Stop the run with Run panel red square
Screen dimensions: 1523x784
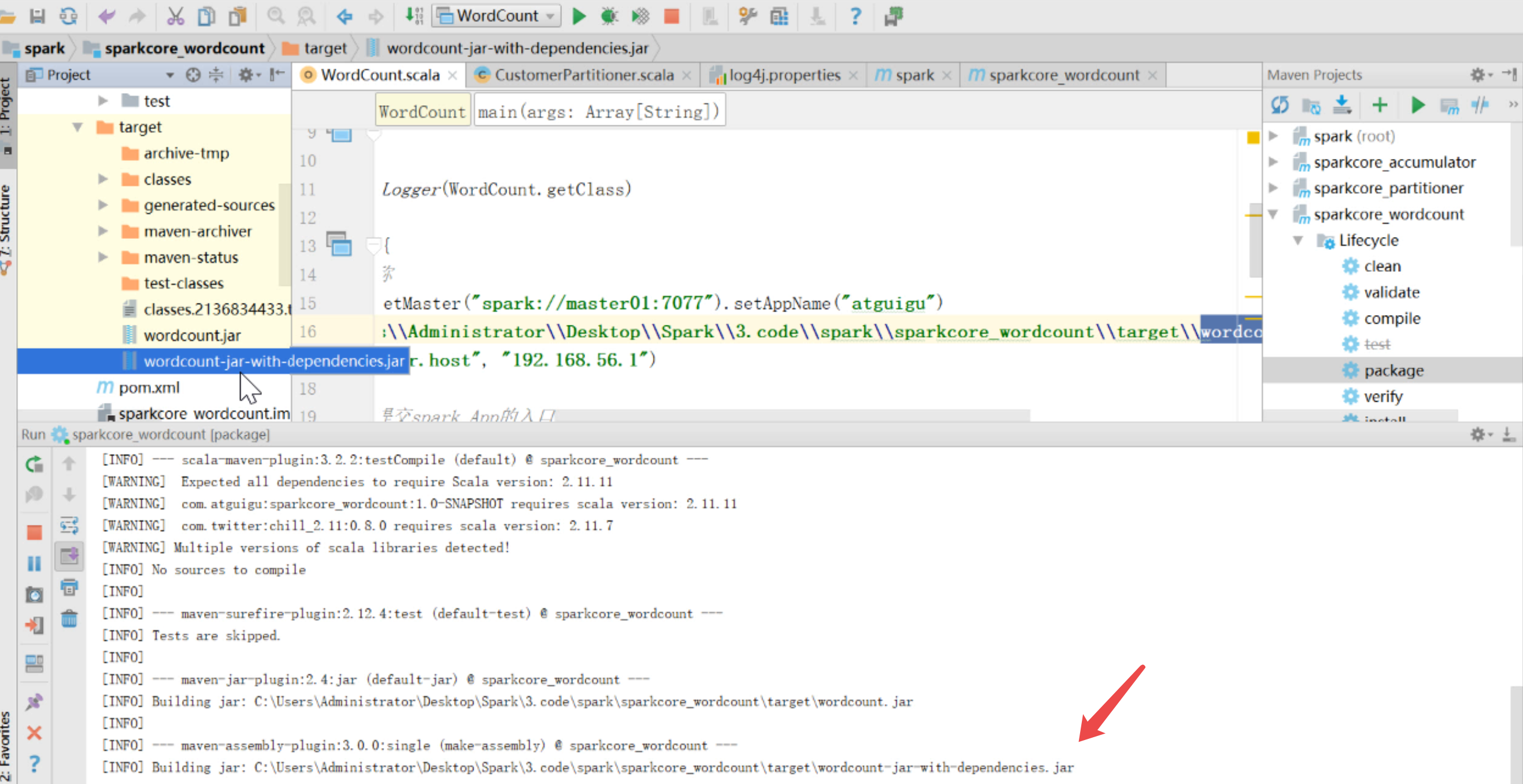point(34,532)
